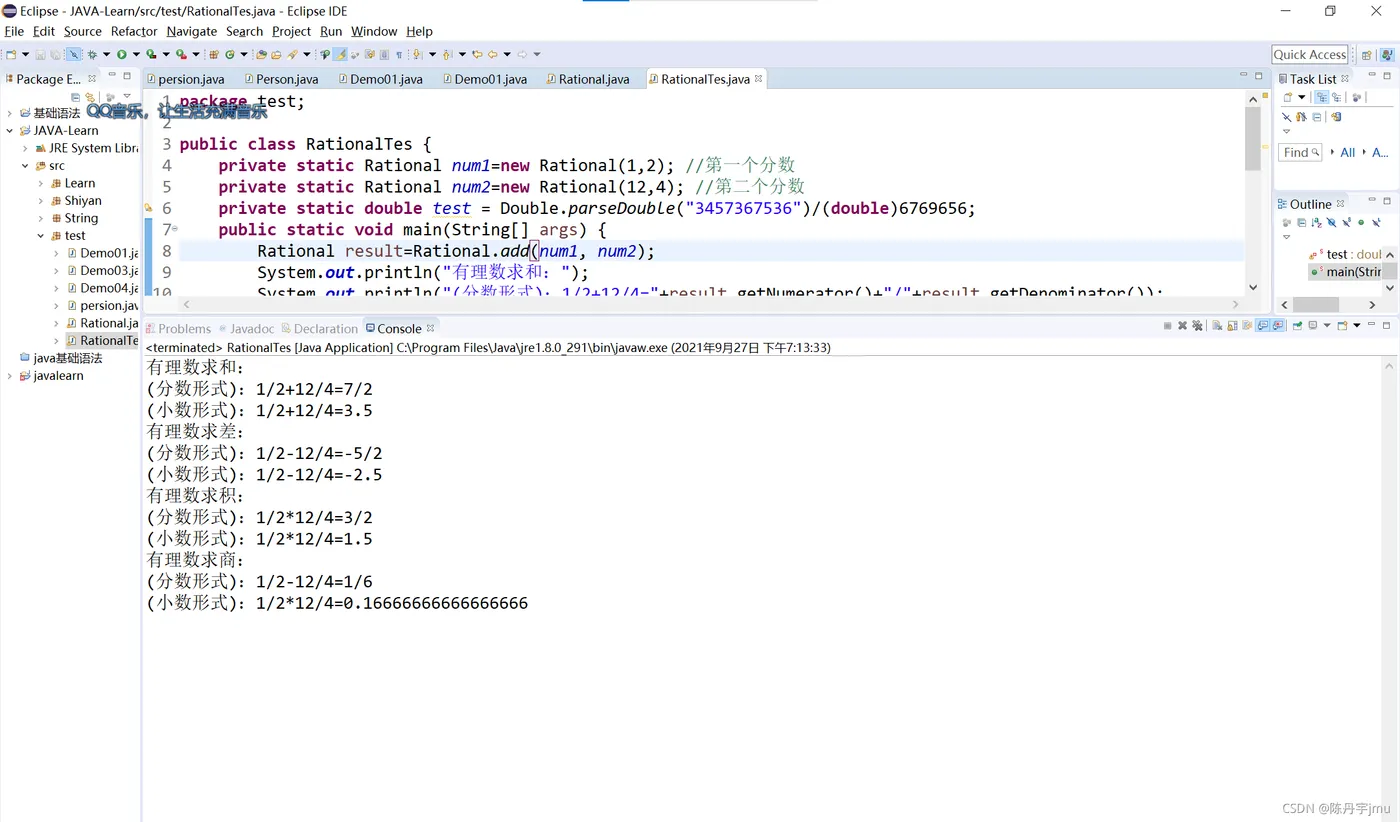Click Collapse All in Package Explorer

75,97
